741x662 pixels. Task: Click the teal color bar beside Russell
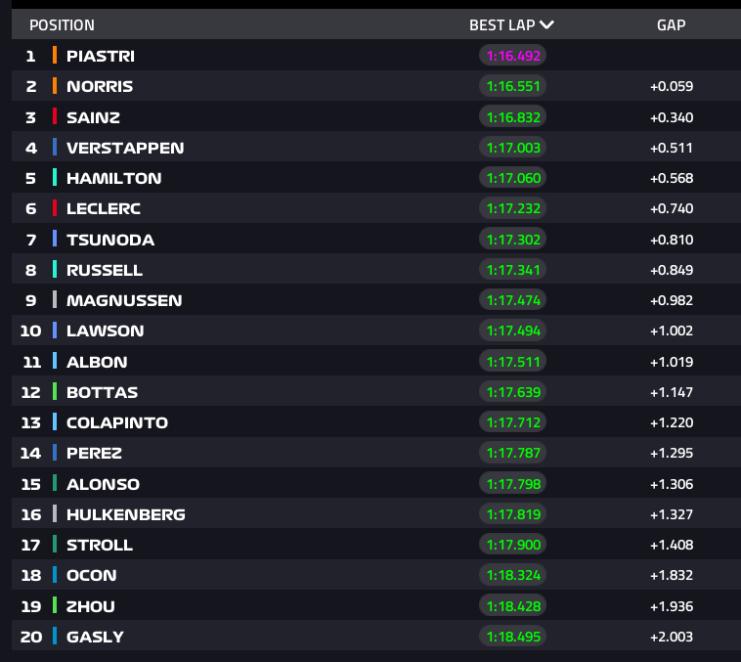[55, 270]
